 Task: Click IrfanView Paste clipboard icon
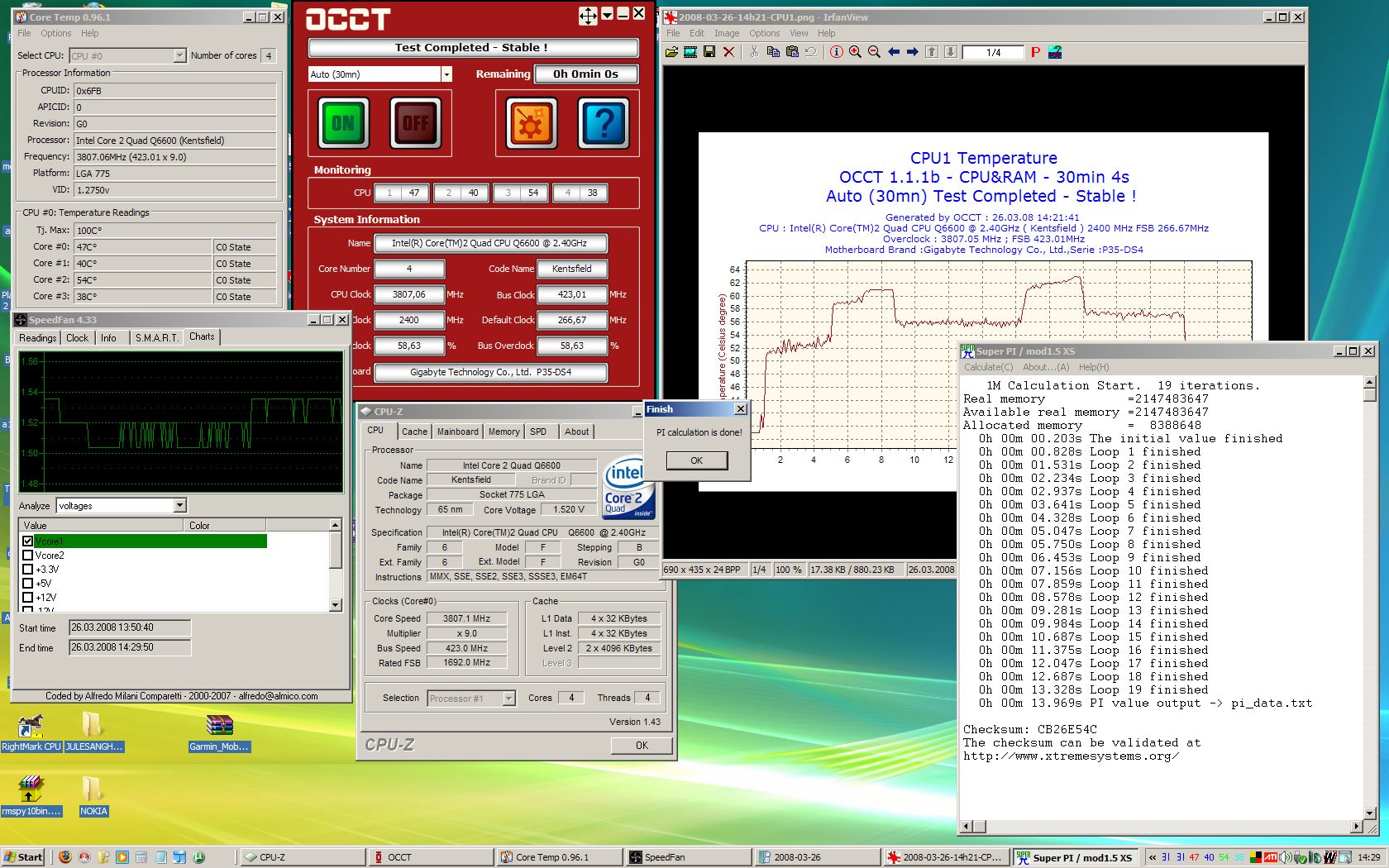(792, 52)
